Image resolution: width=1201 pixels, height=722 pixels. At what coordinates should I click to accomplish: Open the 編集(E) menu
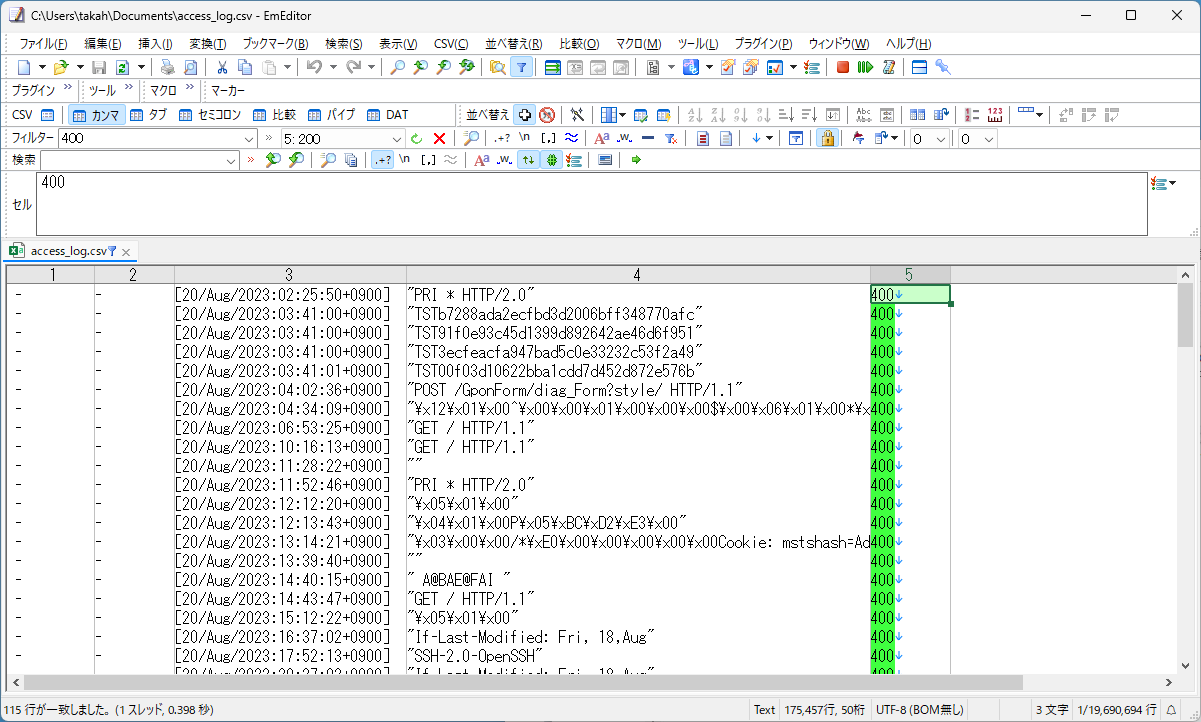[x=102, y=44]
